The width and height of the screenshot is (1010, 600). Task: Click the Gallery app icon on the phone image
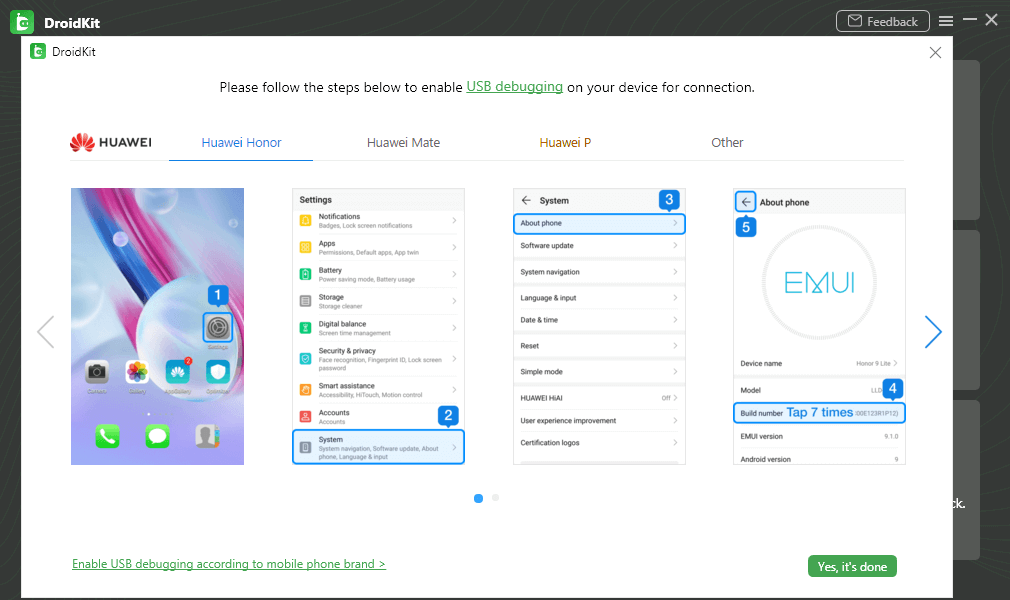click(137, 372)
